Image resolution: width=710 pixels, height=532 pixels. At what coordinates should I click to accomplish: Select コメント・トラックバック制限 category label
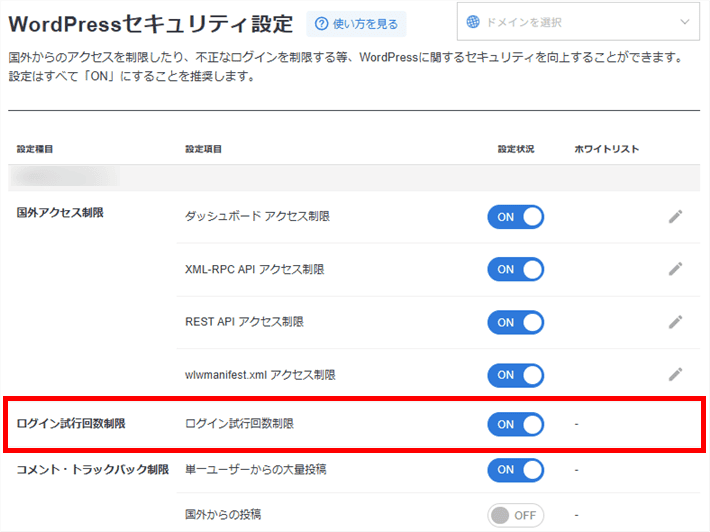(x=93, y=470)
